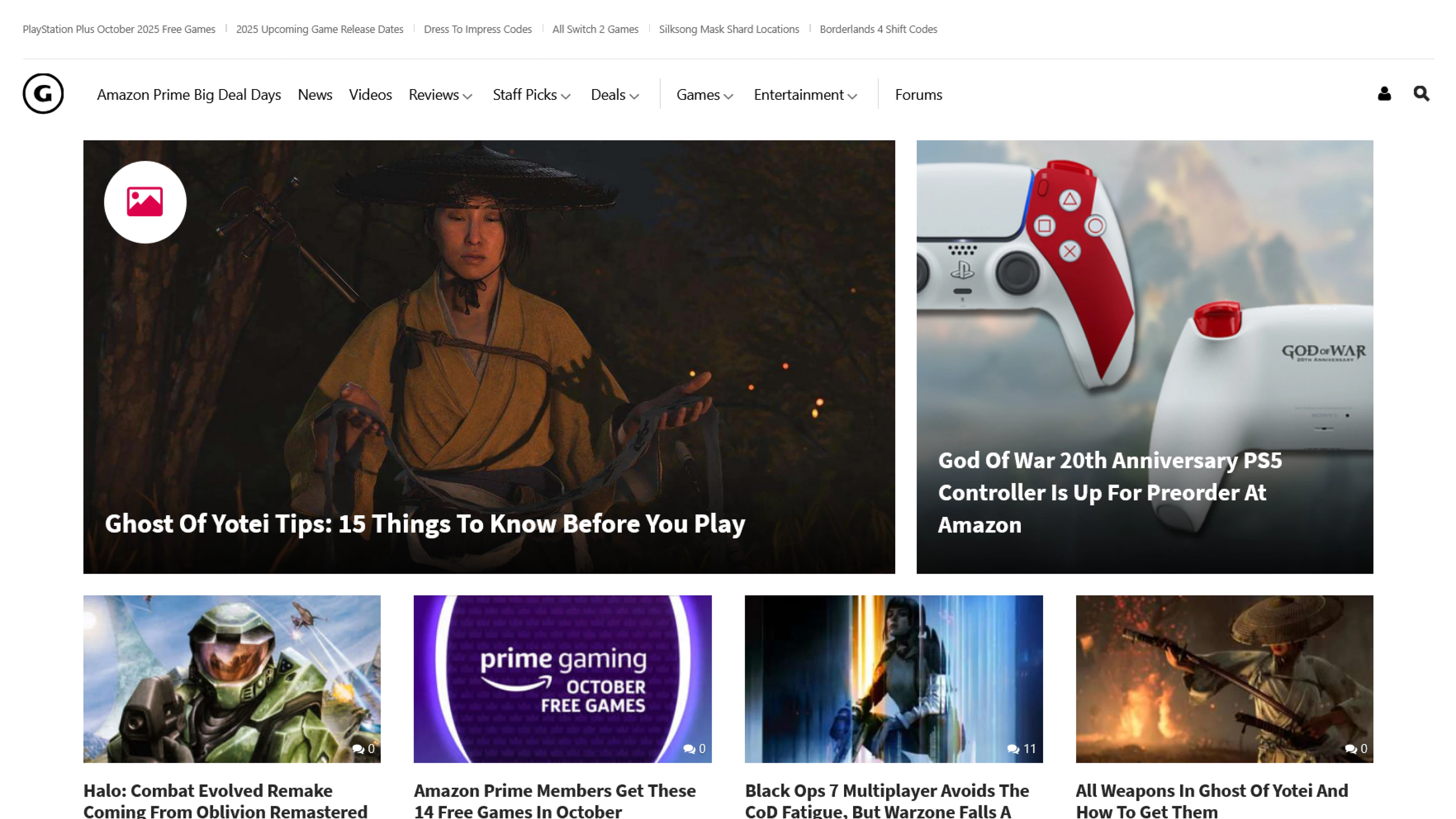
Task: Go to the News section
Action: click(x=315, y=94)
